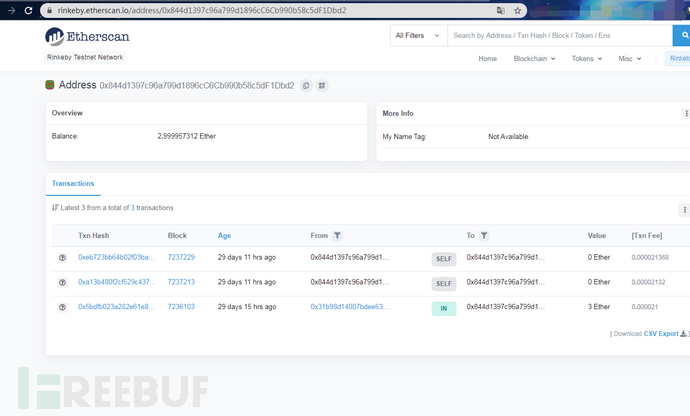Open transaction hash 0x5bdfb023a282e61e8
690x416 pixels.
click(x=117, y=306)
